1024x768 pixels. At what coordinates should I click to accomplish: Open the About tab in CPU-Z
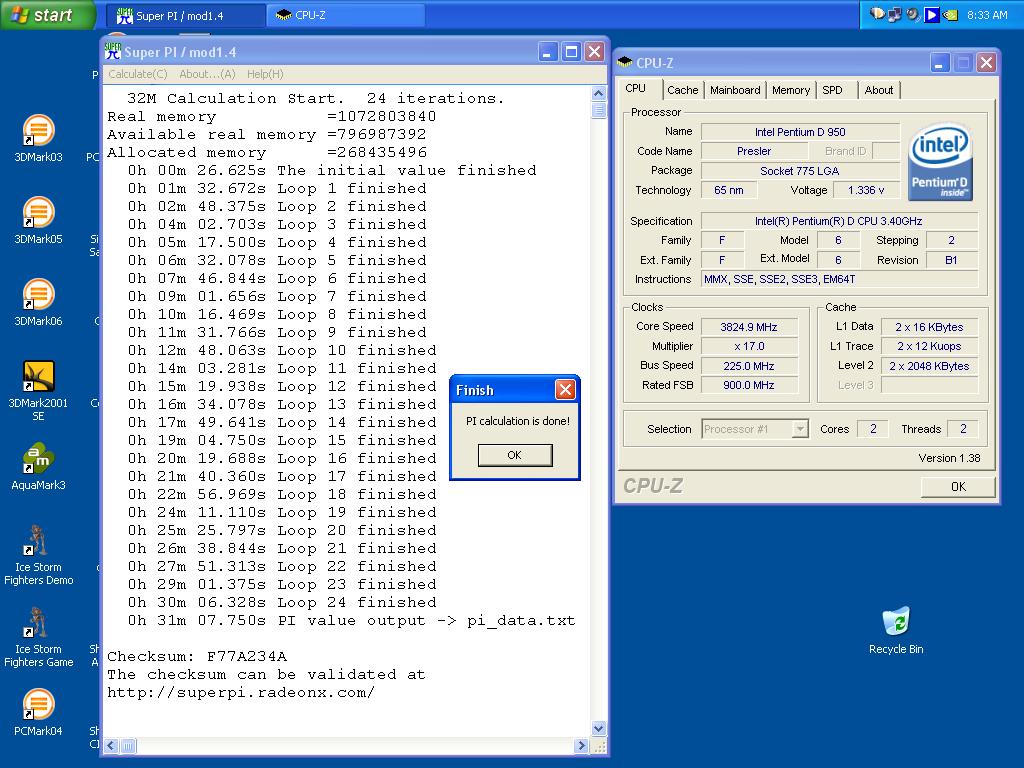pos(878,90)
